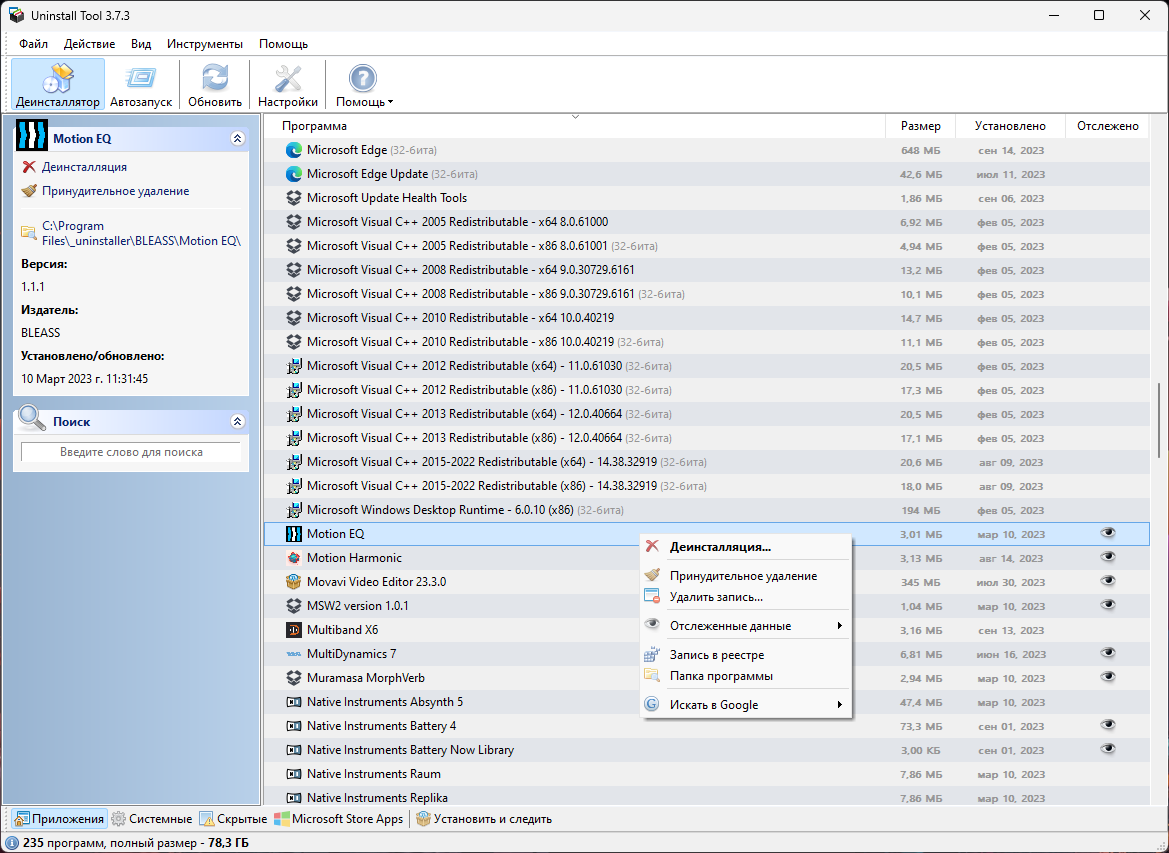Choose Запись в реестре context entry

pyautogui.click(x=746, y=655)
